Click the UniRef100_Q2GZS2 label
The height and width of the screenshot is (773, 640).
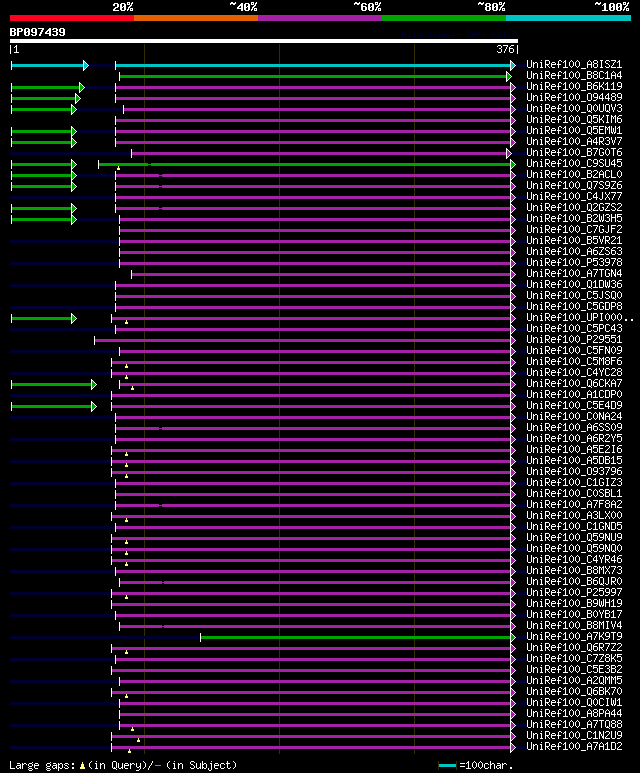coord(574,208)
